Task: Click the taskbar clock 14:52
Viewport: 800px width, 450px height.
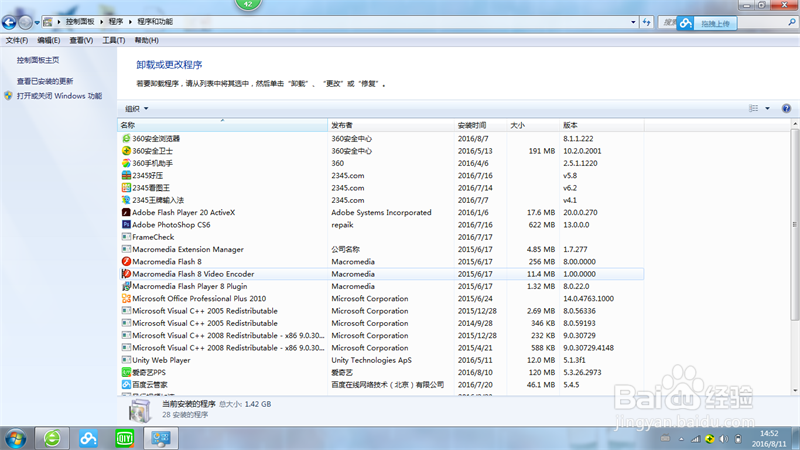Action: (769, 434)
